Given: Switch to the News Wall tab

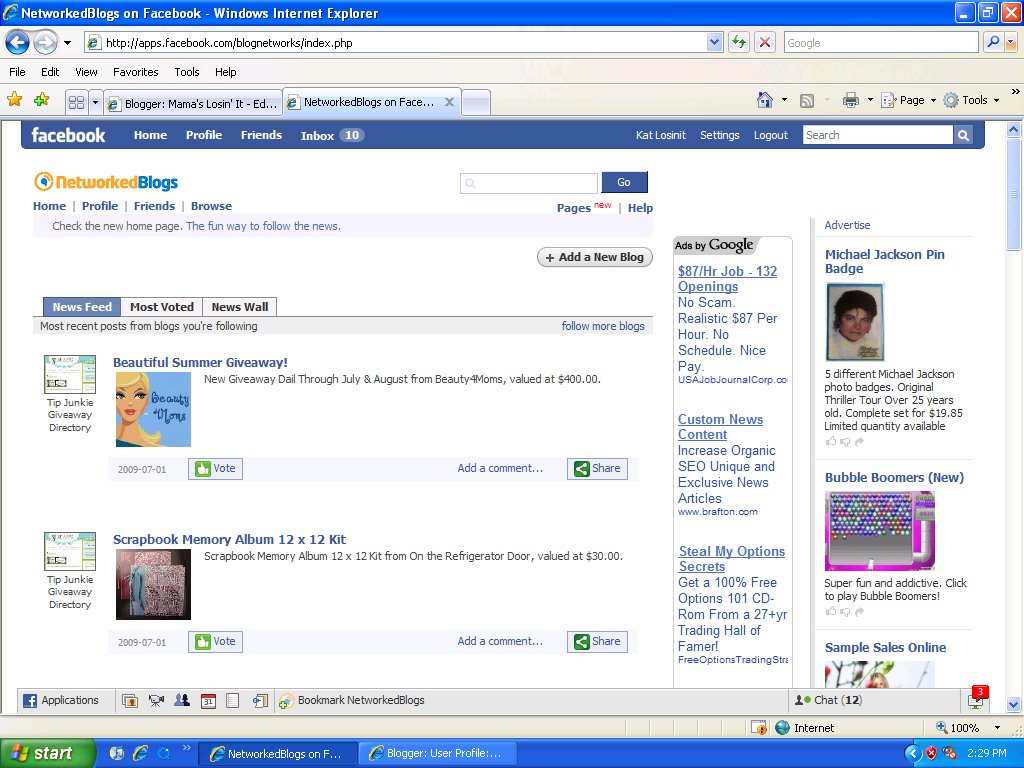Looking at the screenshot, I should (x=240, y=307).
